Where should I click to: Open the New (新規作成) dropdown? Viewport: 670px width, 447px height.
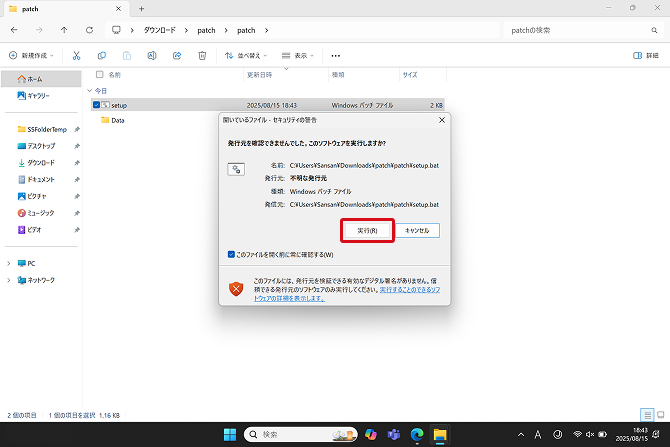point(31,56)
